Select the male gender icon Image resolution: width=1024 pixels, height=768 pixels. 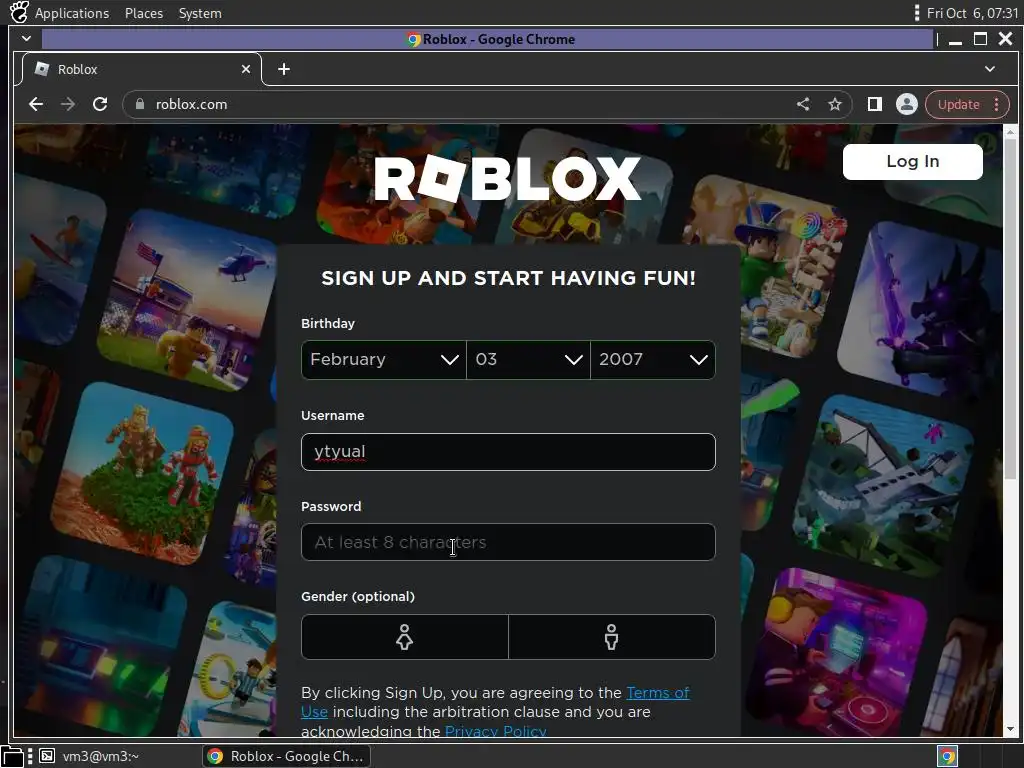tap(612, 637)
